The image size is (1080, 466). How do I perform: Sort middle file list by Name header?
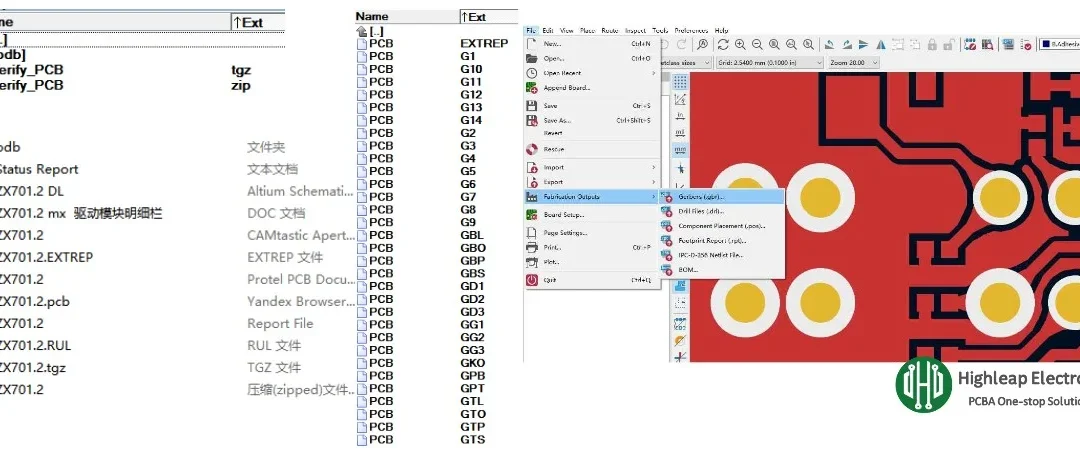(x=406, y=17)
